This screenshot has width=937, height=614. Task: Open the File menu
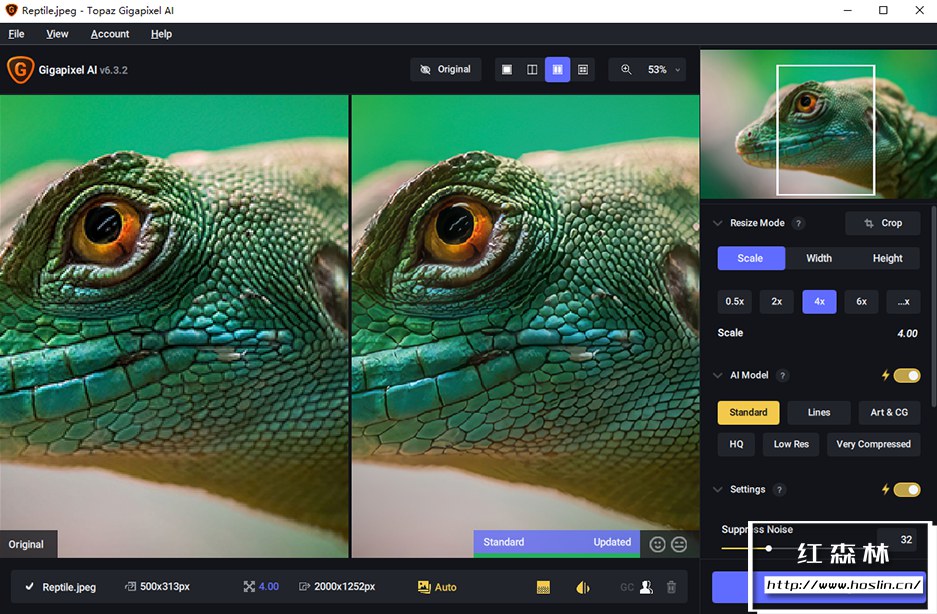coord(16,34)
